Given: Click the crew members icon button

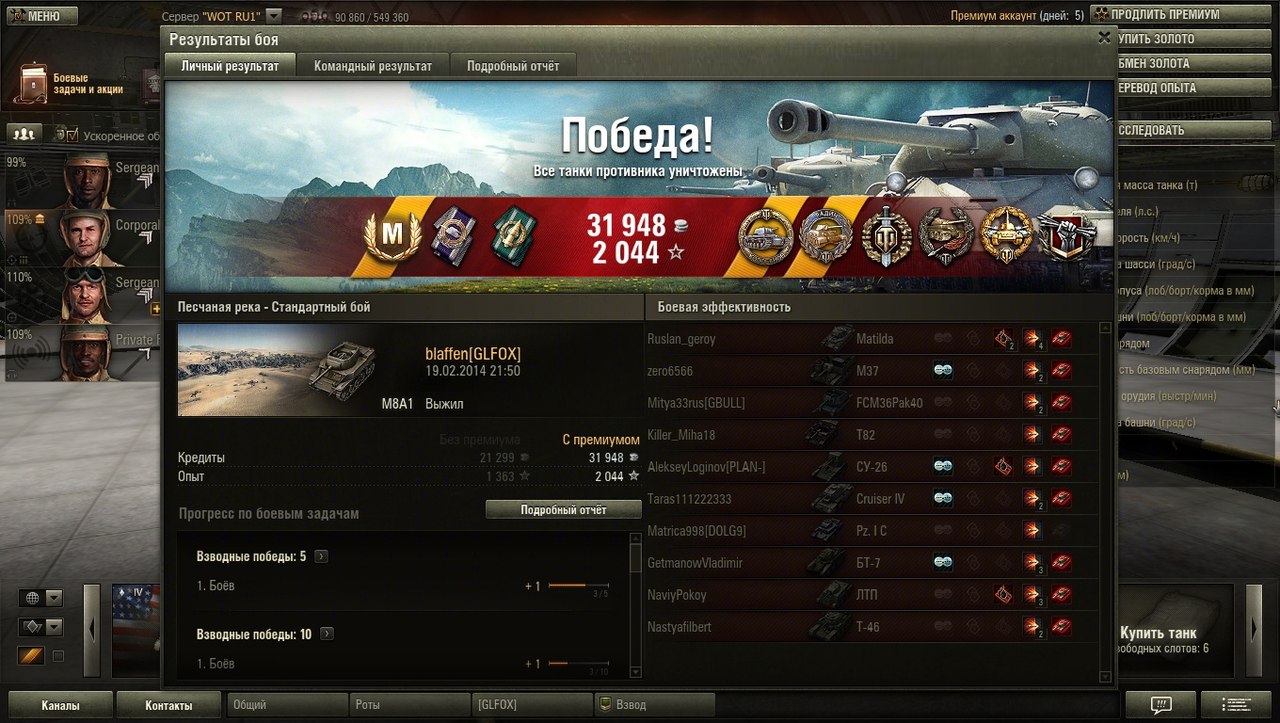Looking at the screenshot, I should pos(26,133).
